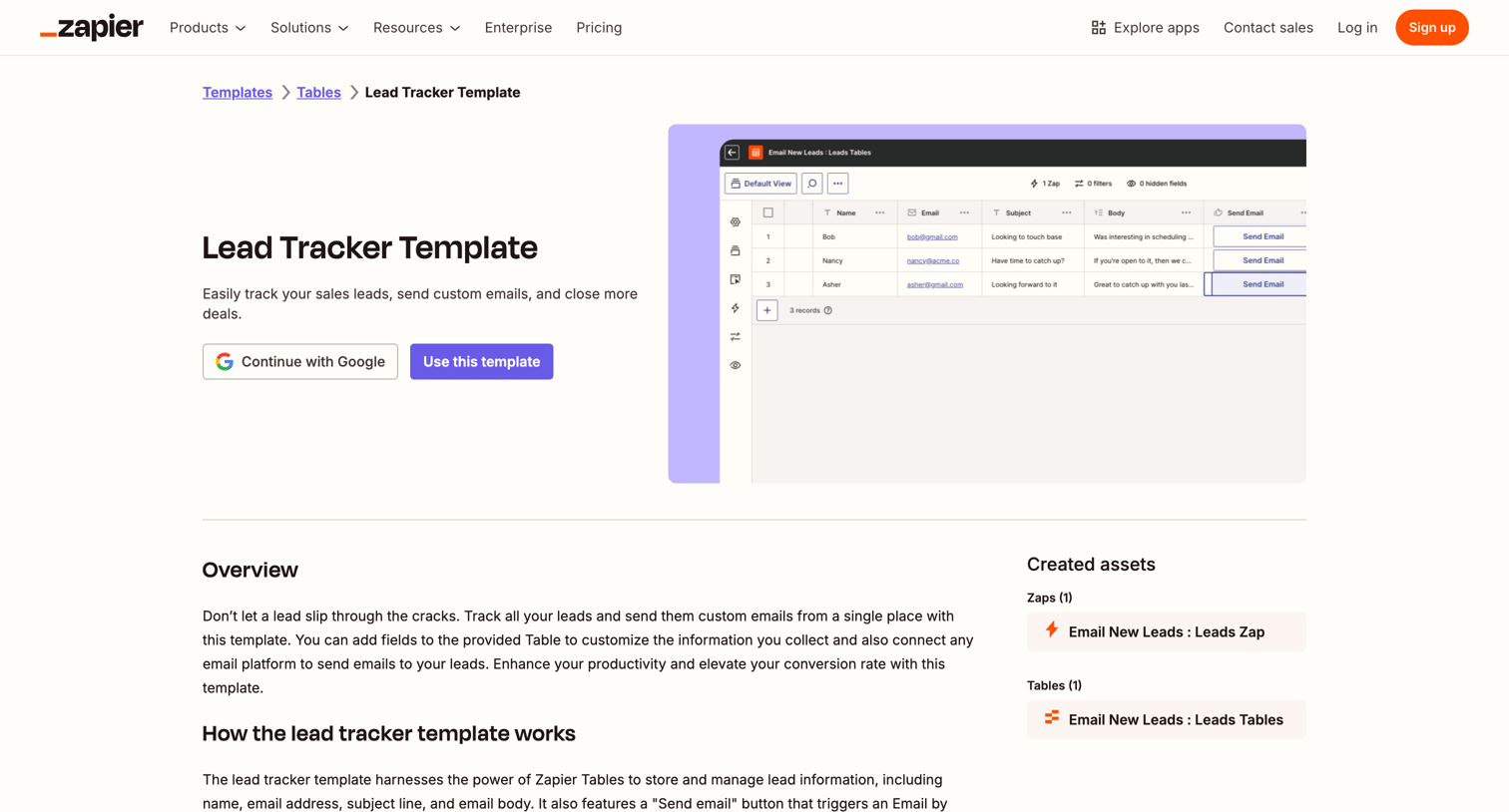This screenshot has width=1509, height=812.
Task: Go to the Enterprise page
Action: point(518,28)
